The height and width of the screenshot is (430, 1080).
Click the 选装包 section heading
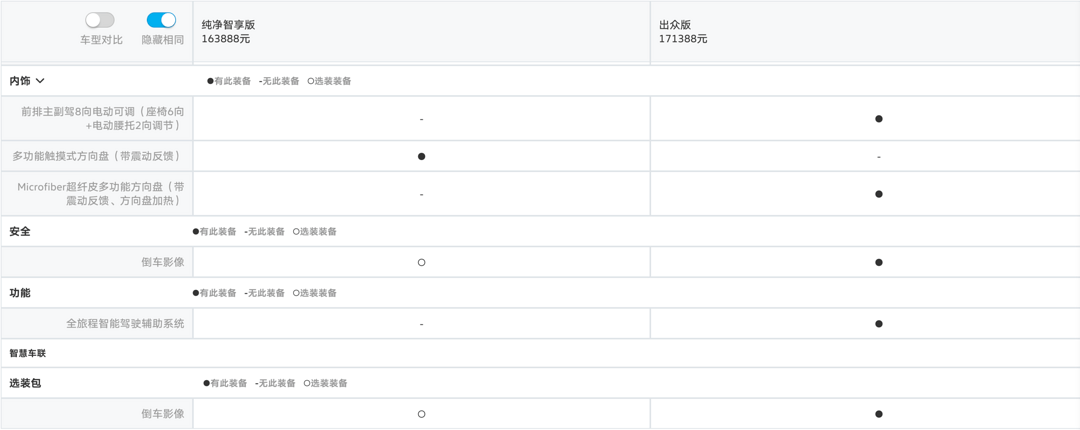tap(25, 383)
